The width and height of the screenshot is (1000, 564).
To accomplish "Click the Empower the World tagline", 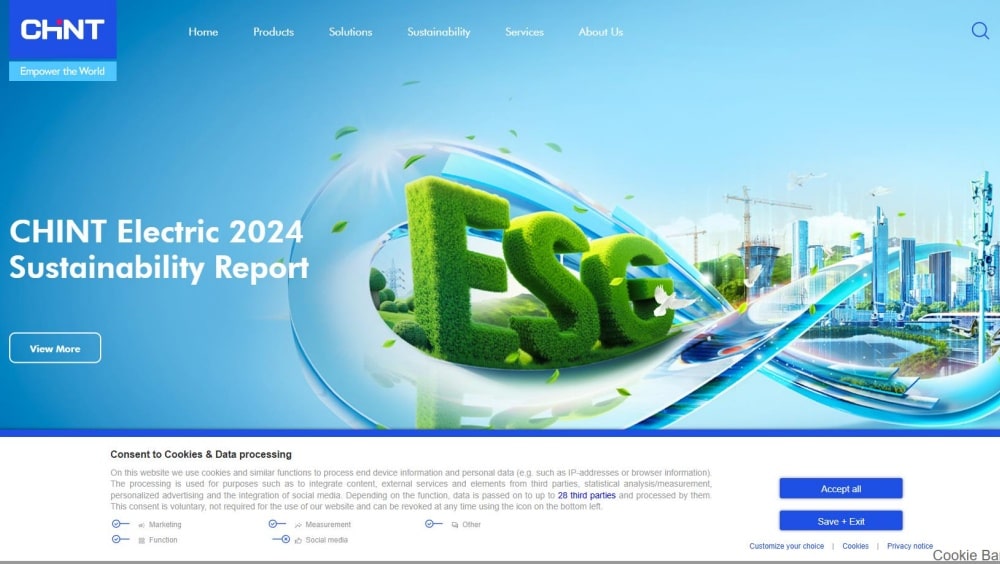I will [62, 71].
